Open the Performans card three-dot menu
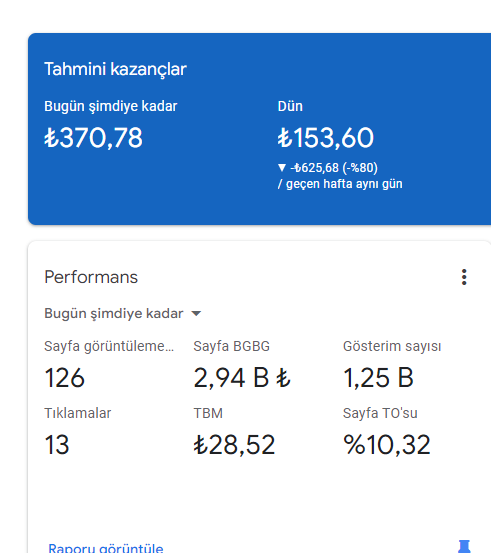The height and width of the screenshot is (553, 491). tap(464, 277)
